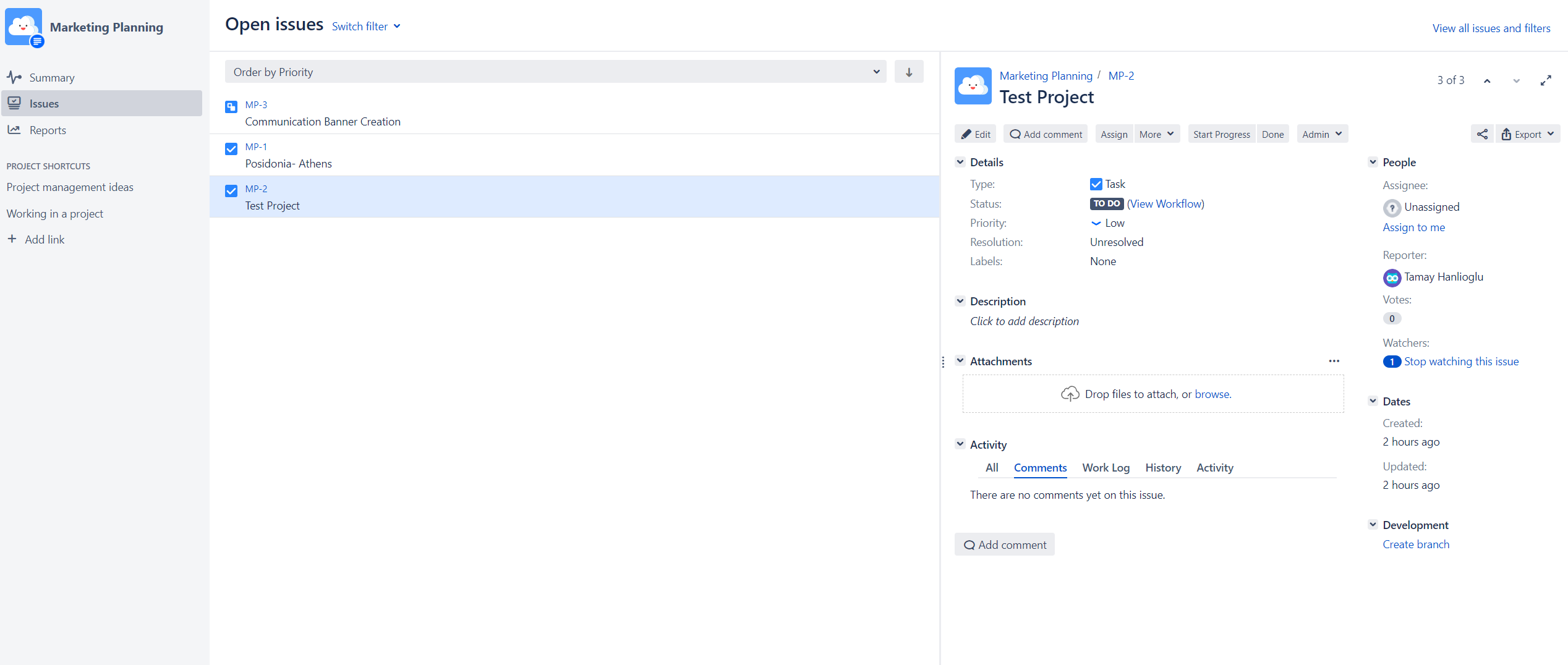Open the Marketing Planning project avatar in sidebar

click(x=24, y=27)
